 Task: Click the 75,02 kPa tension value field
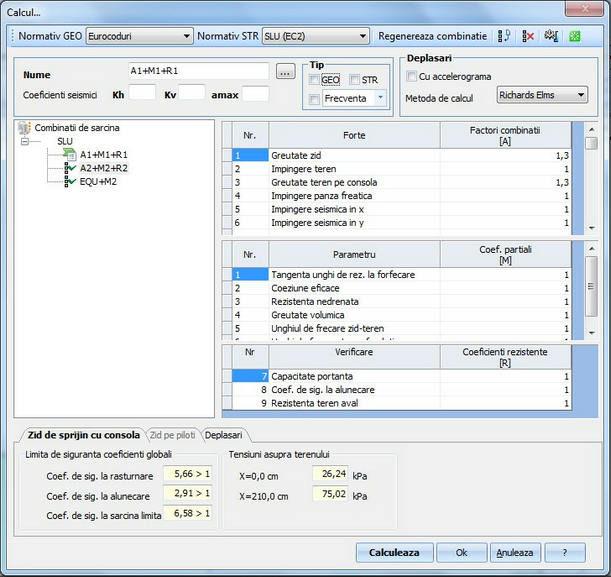[x=330, y=494]
